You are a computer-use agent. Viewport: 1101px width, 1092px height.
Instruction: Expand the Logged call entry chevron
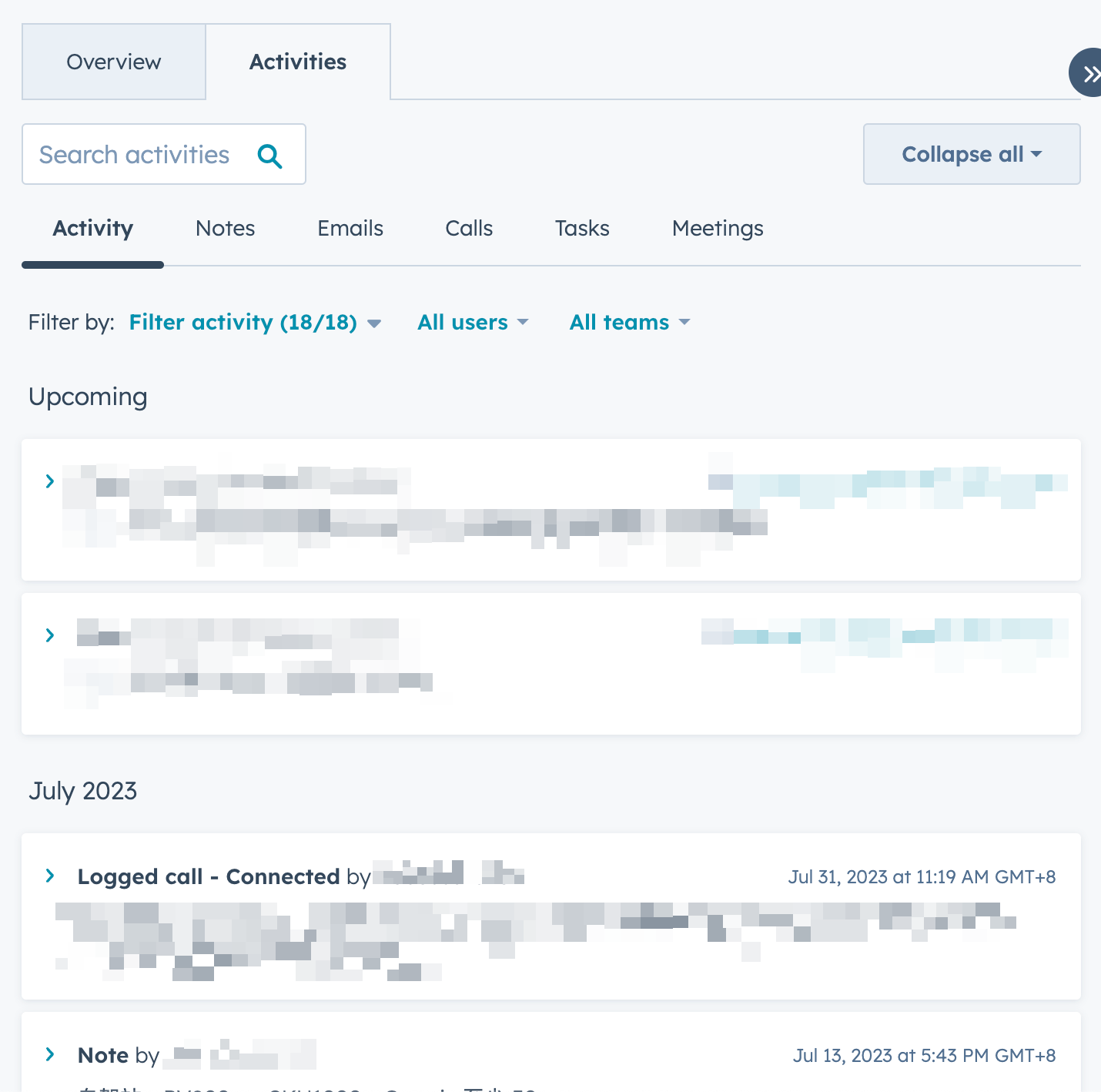point(49,876)
